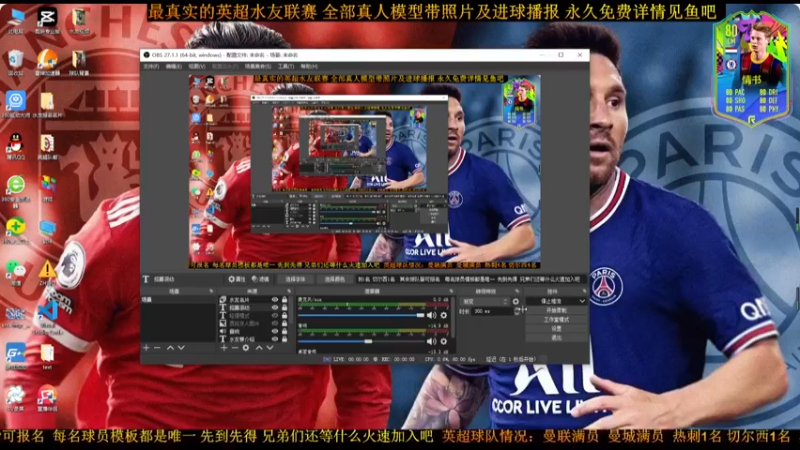
Task: Move source down using Sources panel arrow
Action: click(270, 347)
